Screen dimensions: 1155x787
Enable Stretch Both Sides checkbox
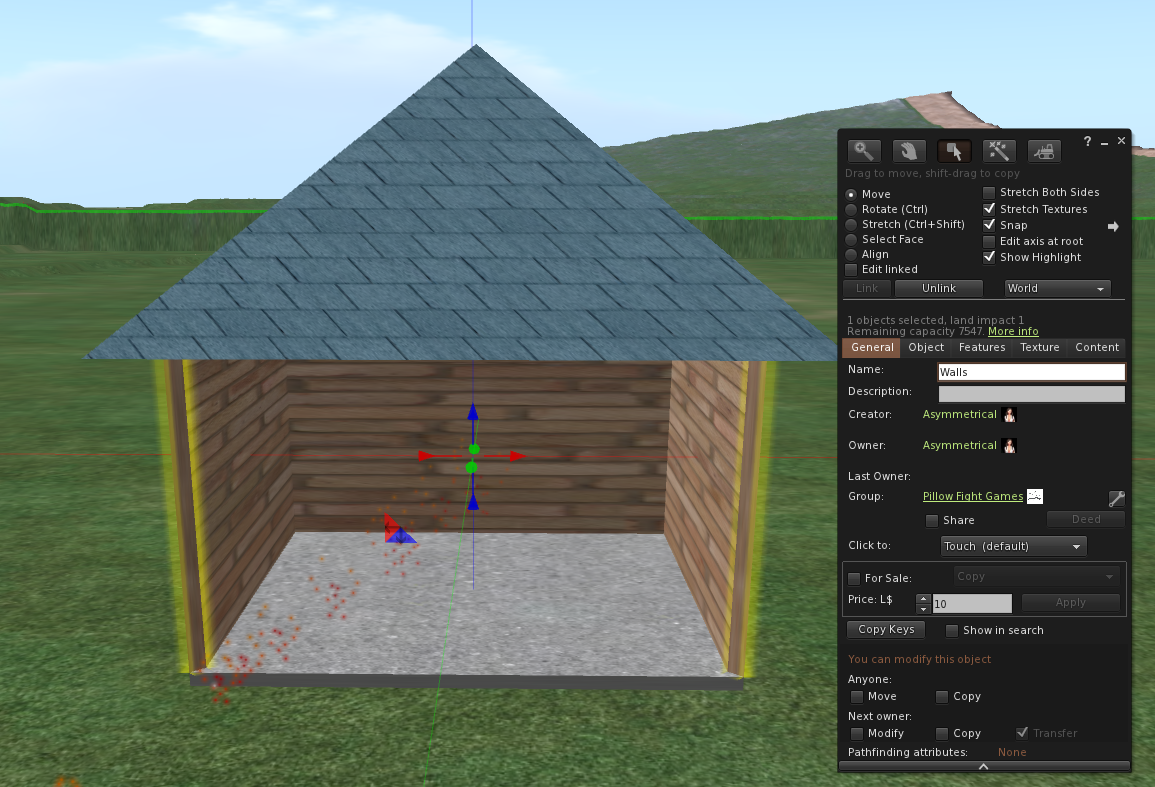point(989,193)
